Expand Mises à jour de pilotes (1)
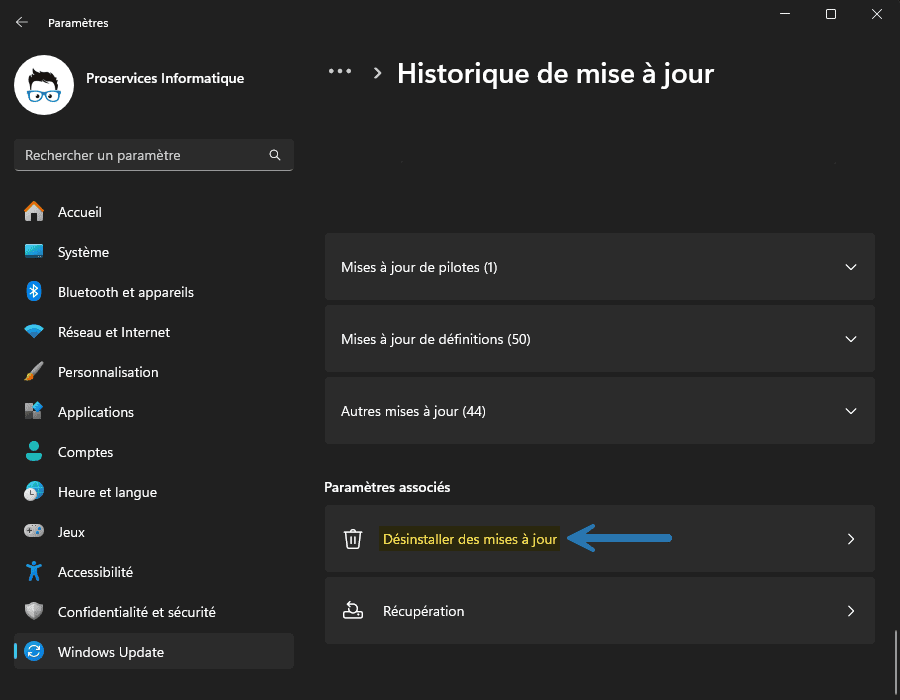Screen dimensions: 900x700 [600, 267]
